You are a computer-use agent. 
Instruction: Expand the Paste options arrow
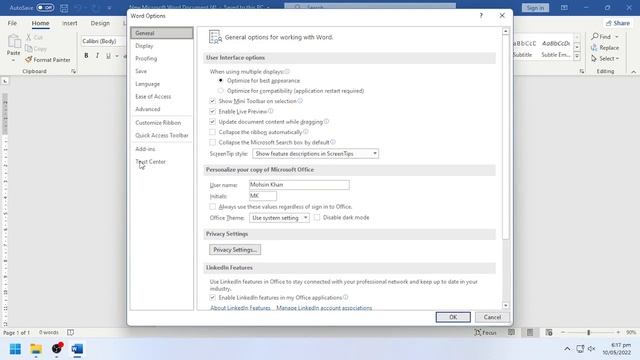pyautogui.click(x=13, y=60)
